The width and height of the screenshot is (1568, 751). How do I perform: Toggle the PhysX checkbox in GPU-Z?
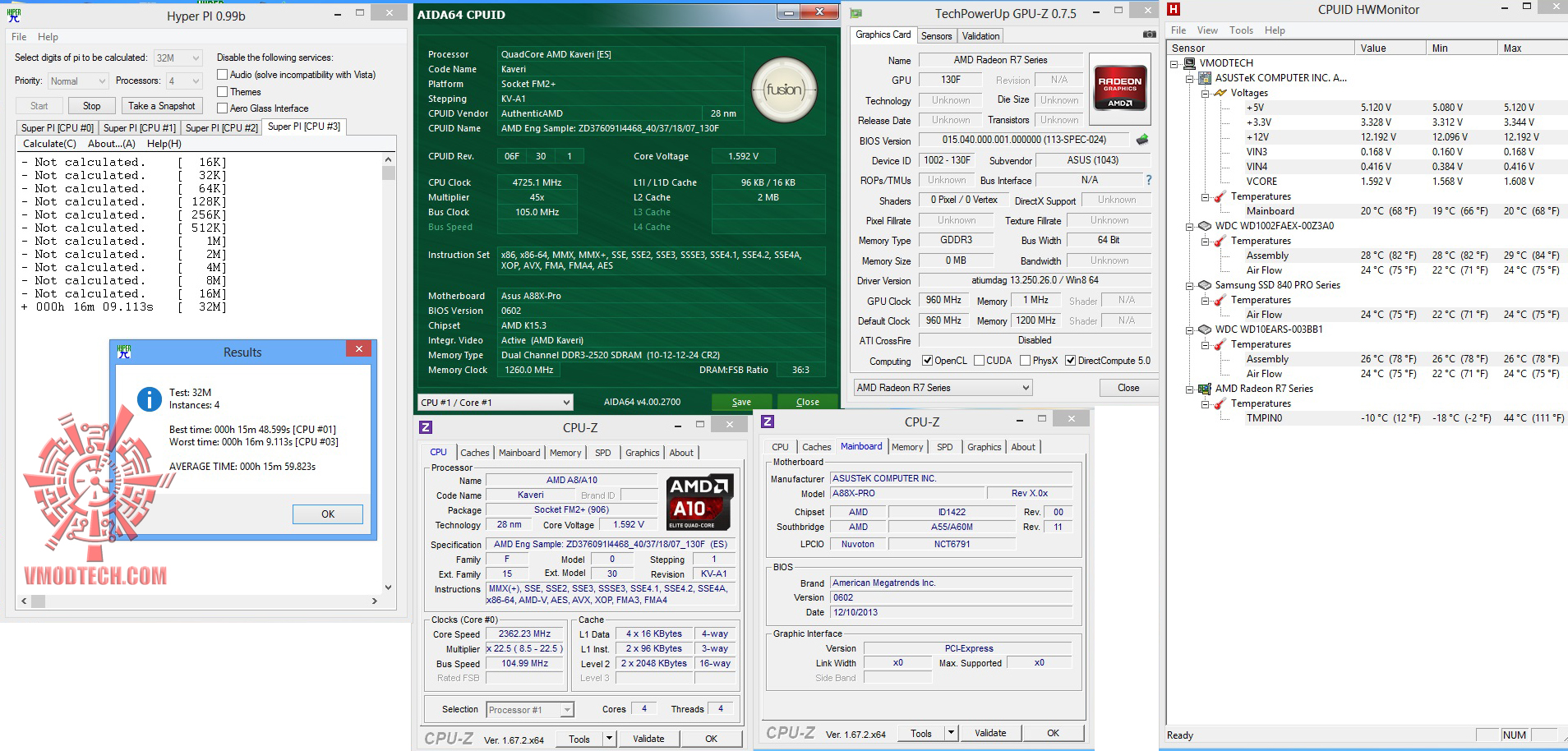(1025, 361)
